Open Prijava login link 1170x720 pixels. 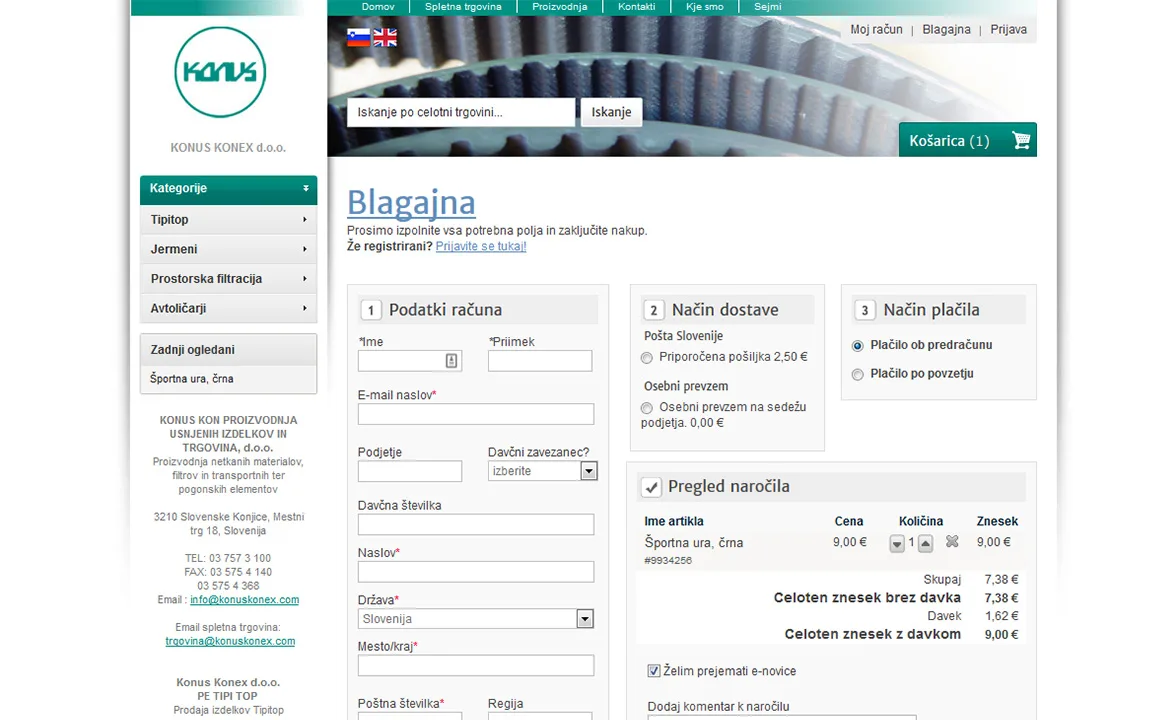click(1009, 30)
